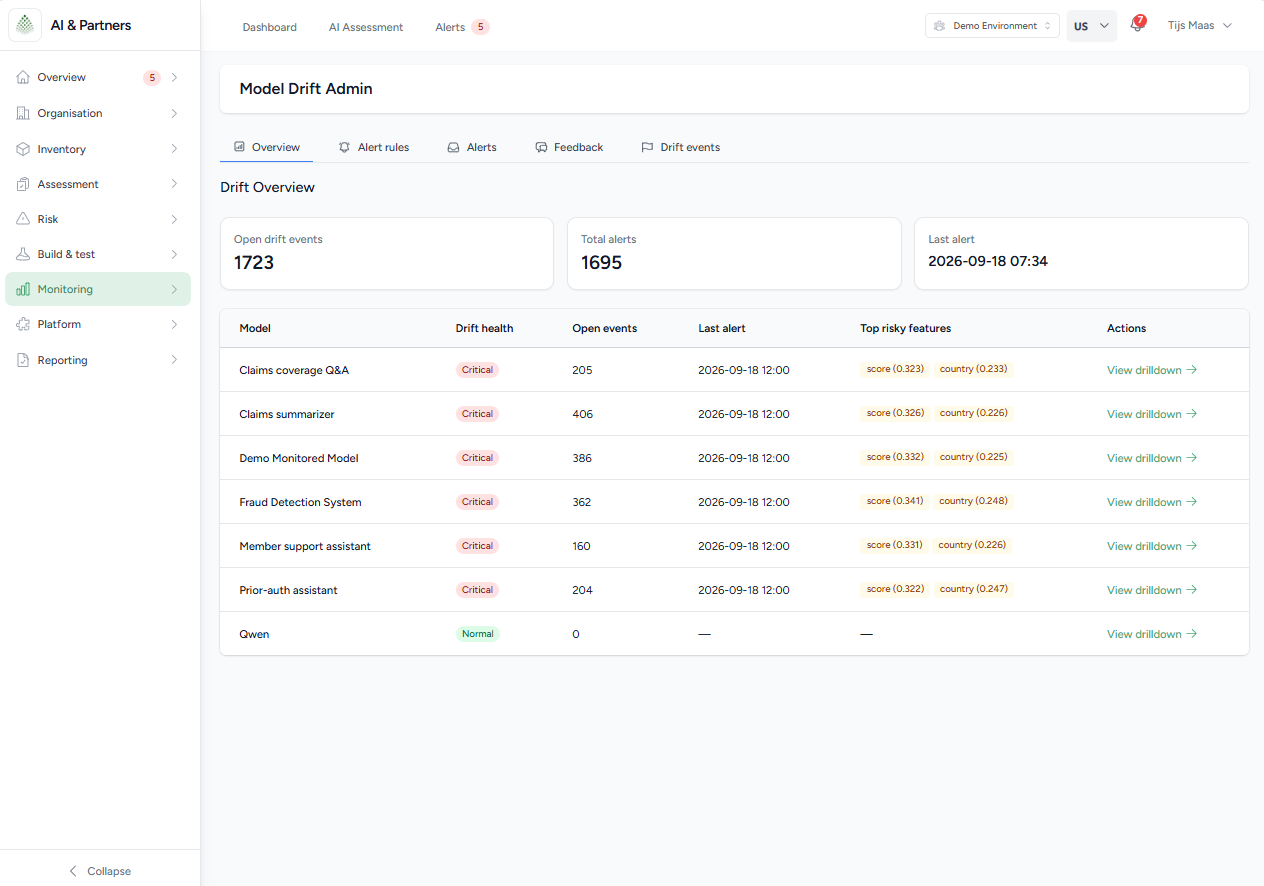Click the country (0.233) feature chip

pos(973,369)
